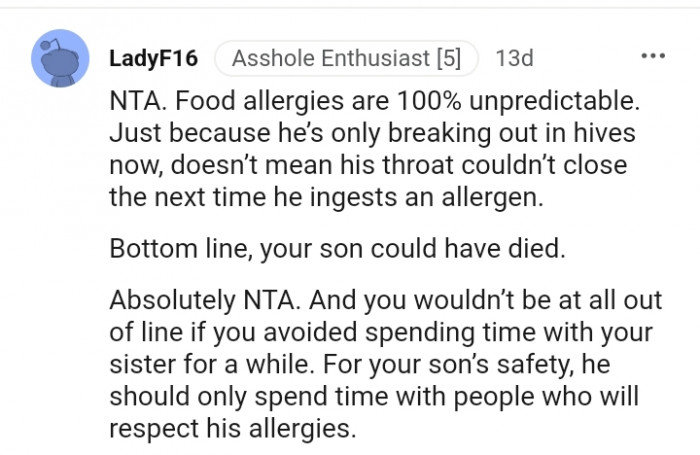Screen dimensions: 700x455
Task: Click the line starting 'of line if you avoided'
Action: [x=382, y=333]
